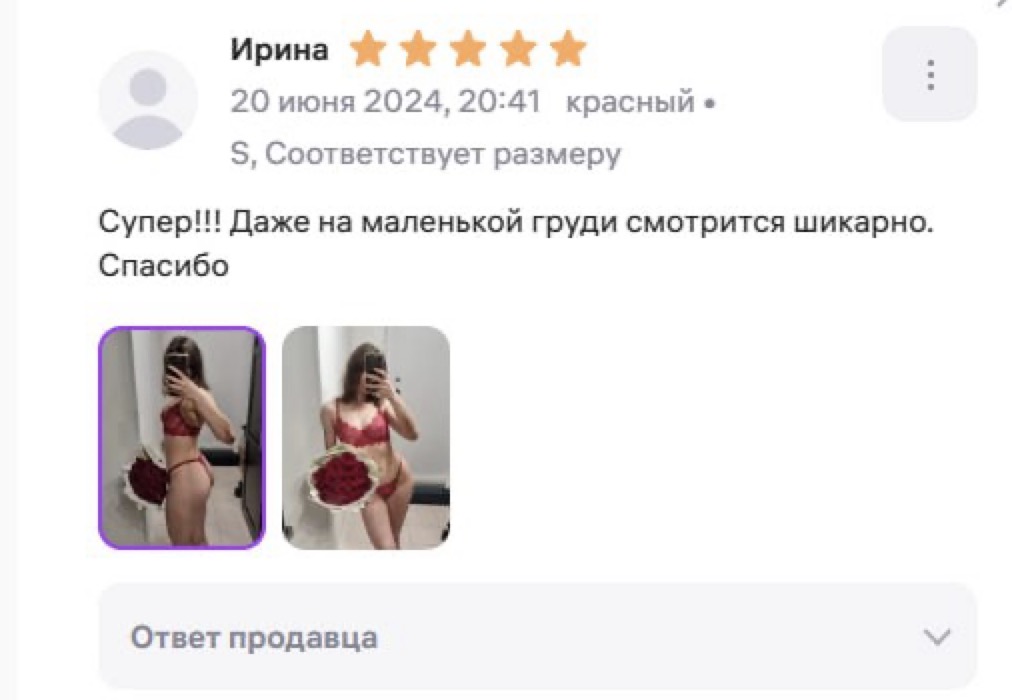Expand the Ответ продавца panel
Viewport: 1012px width, 700px height.
537,637
